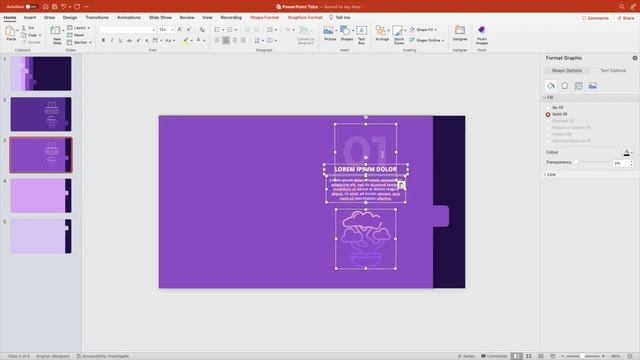Image resolution: width=640 pixels, height=360 pixels.
Task: Open the Shape Format tab
Action: [264, 18]
